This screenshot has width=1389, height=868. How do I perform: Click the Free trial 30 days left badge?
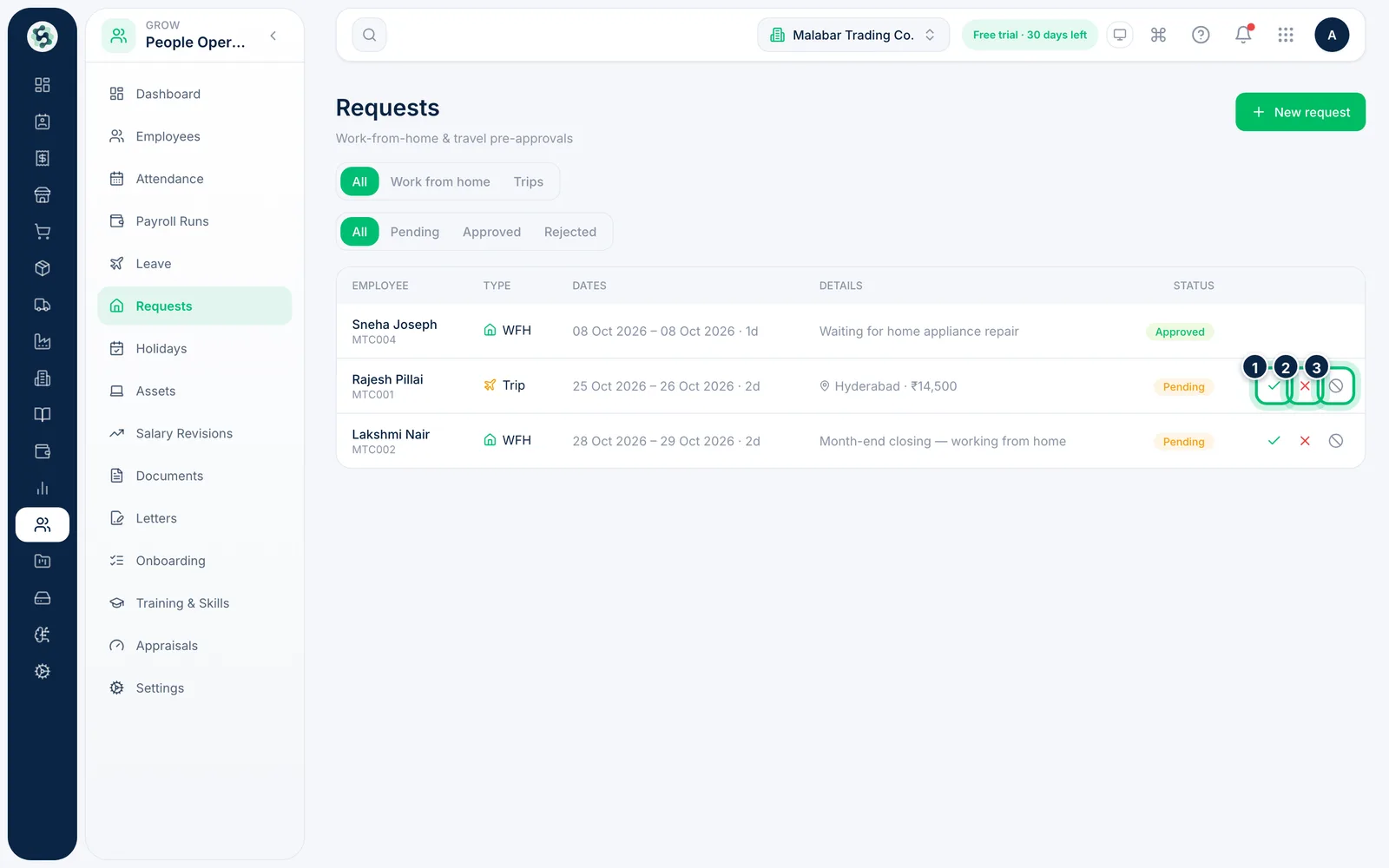pos(1030,35)
